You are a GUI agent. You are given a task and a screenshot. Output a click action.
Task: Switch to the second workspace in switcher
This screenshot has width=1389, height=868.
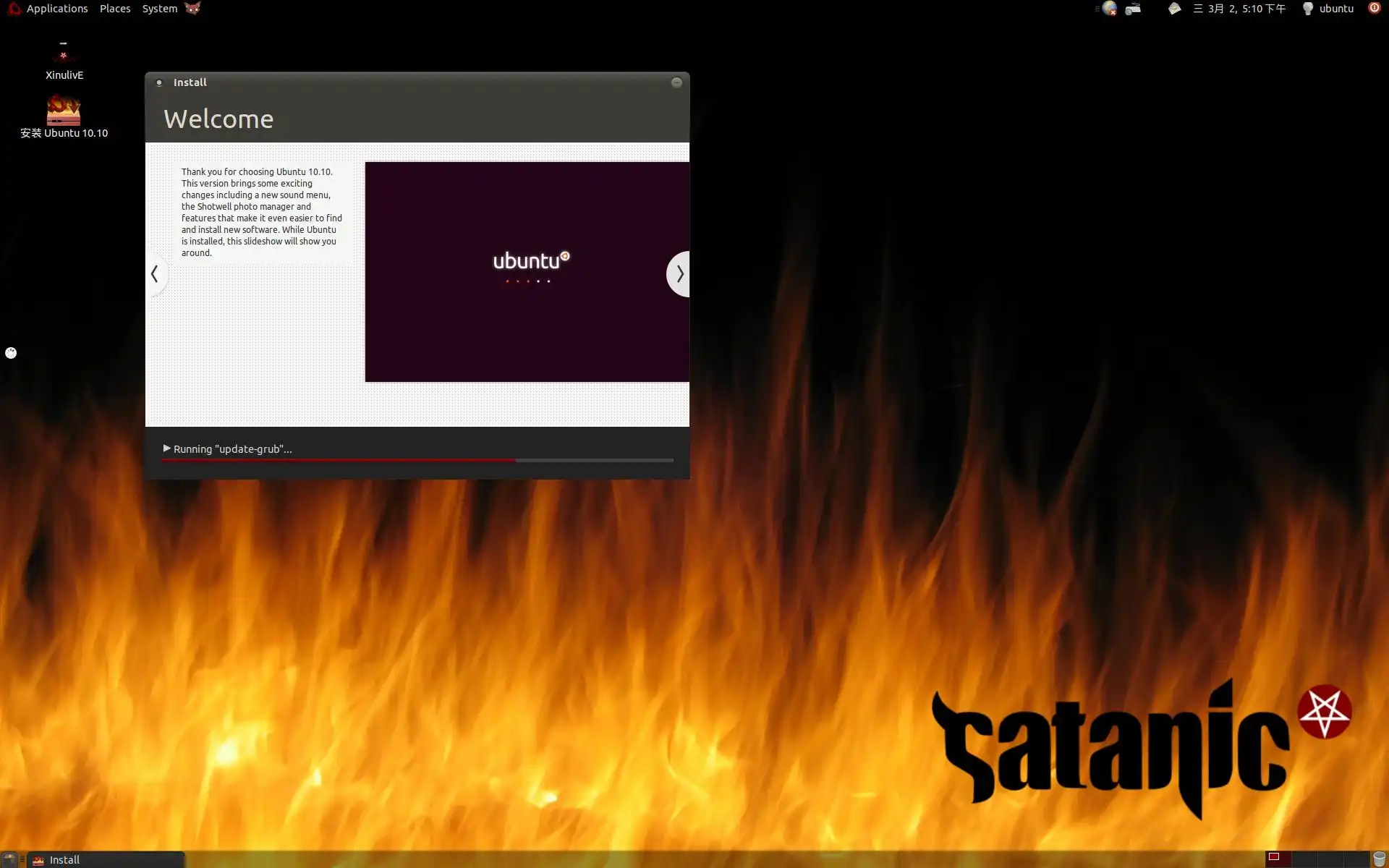pos(1304,859)
